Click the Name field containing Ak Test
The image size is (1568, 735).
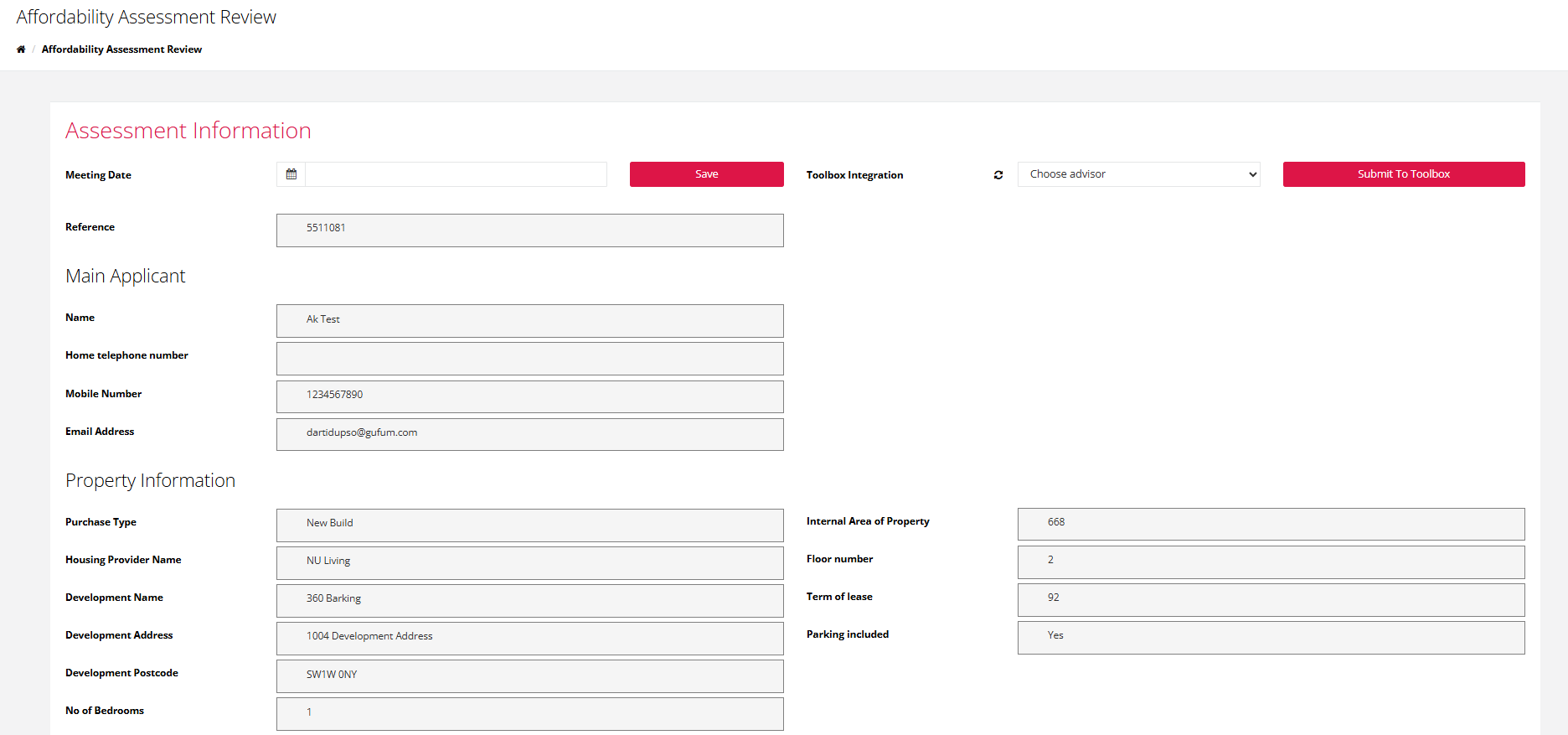529,320
